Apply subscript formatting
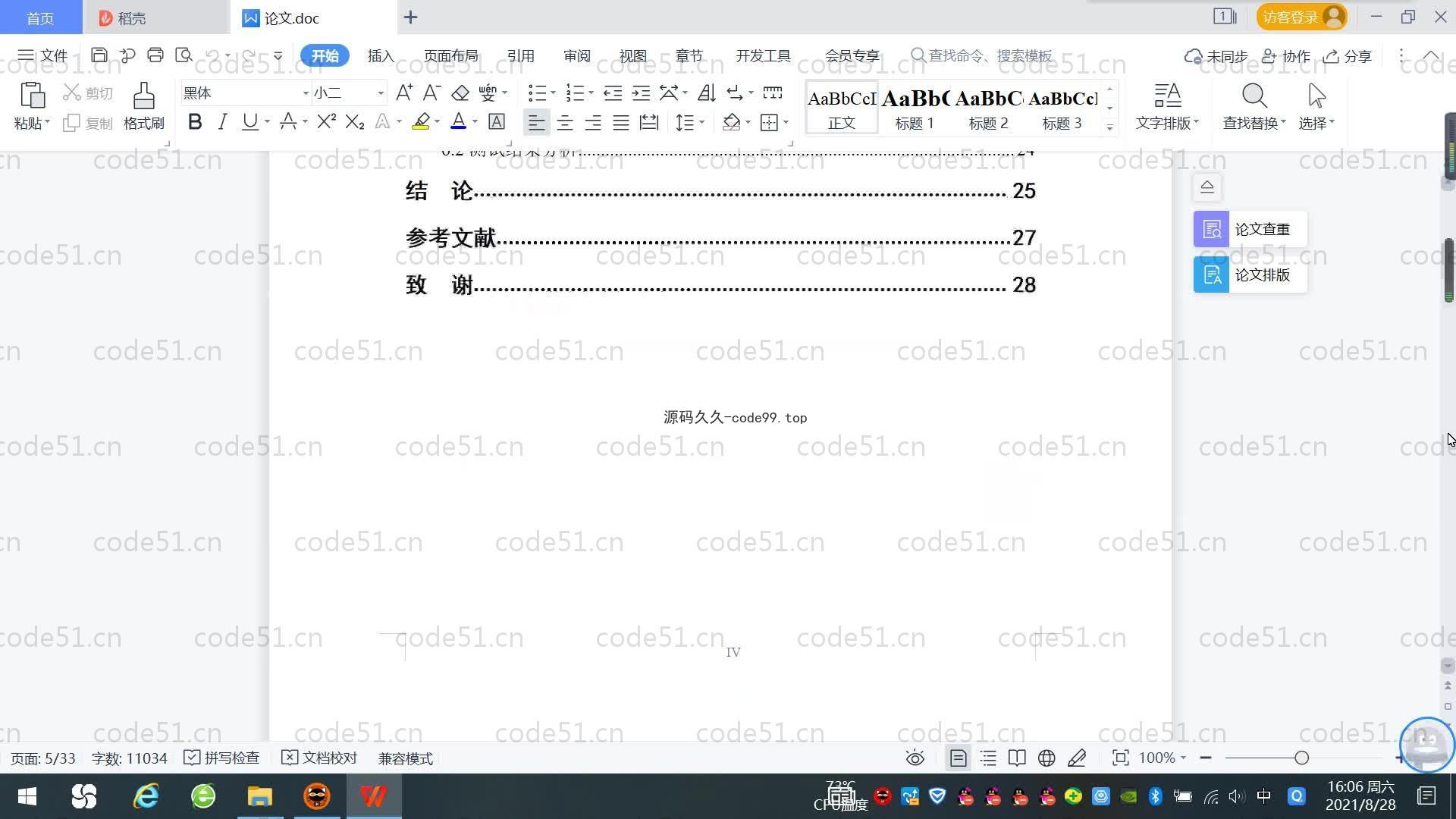 355,122
